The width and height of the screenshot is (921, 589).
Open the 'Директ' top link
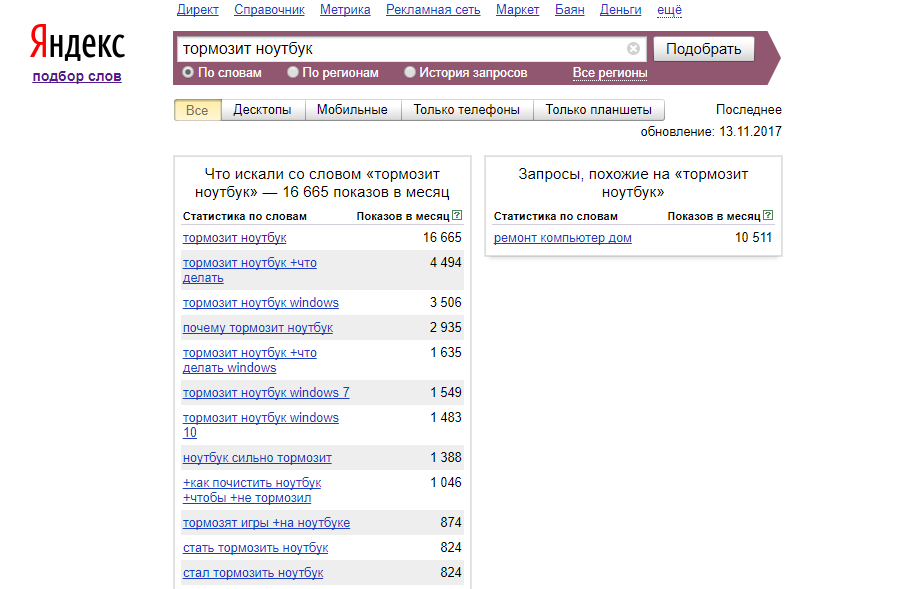tap(197, 10)
